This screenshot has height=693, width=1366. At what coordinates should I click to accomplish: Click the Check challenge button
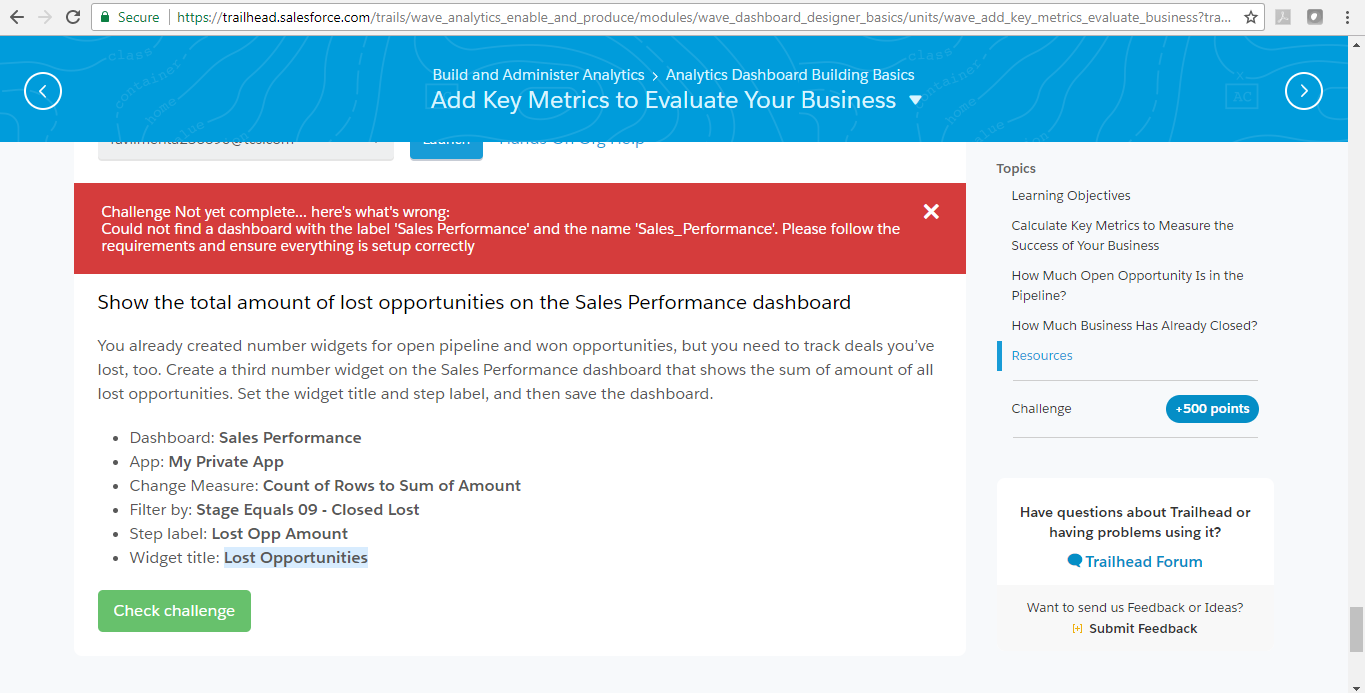click(x=174, y=610)
